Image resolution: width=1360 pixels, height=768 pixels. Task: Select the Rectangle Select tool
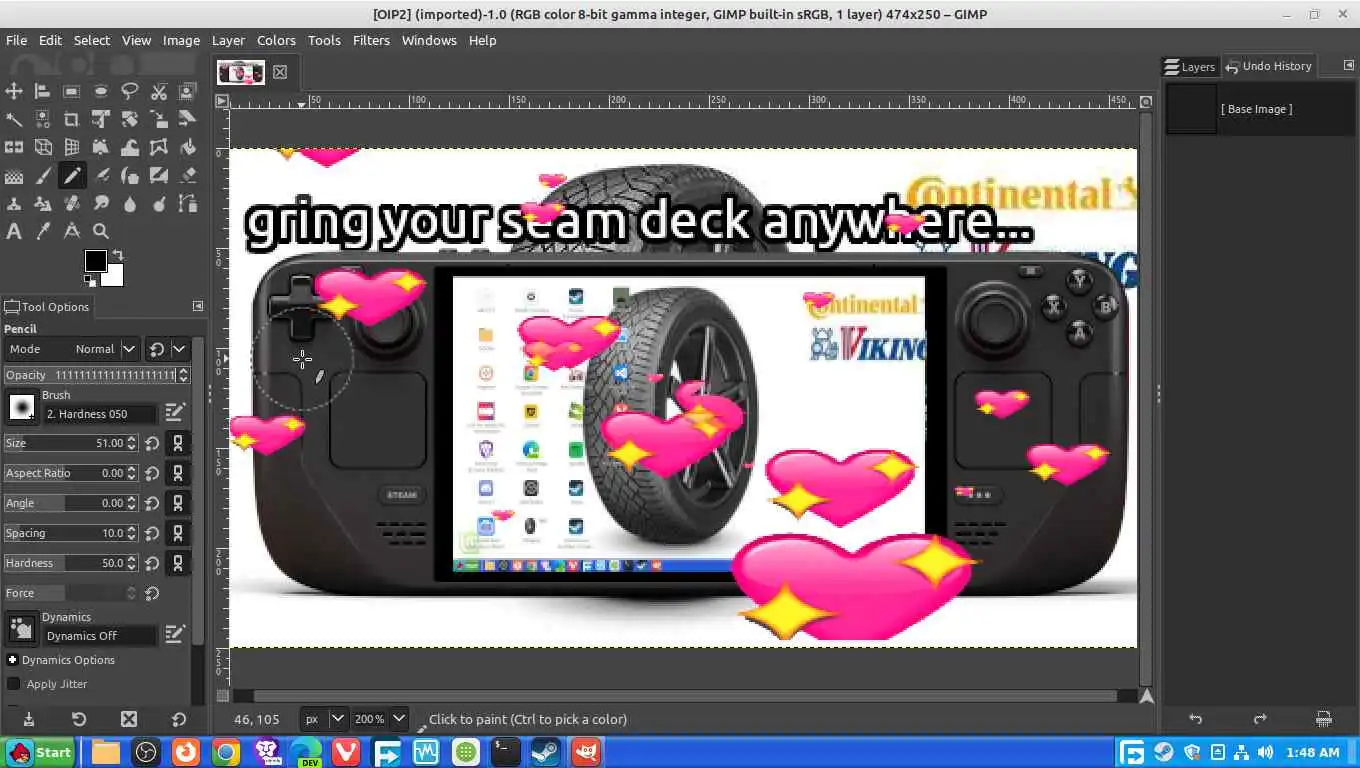point(72,91)
